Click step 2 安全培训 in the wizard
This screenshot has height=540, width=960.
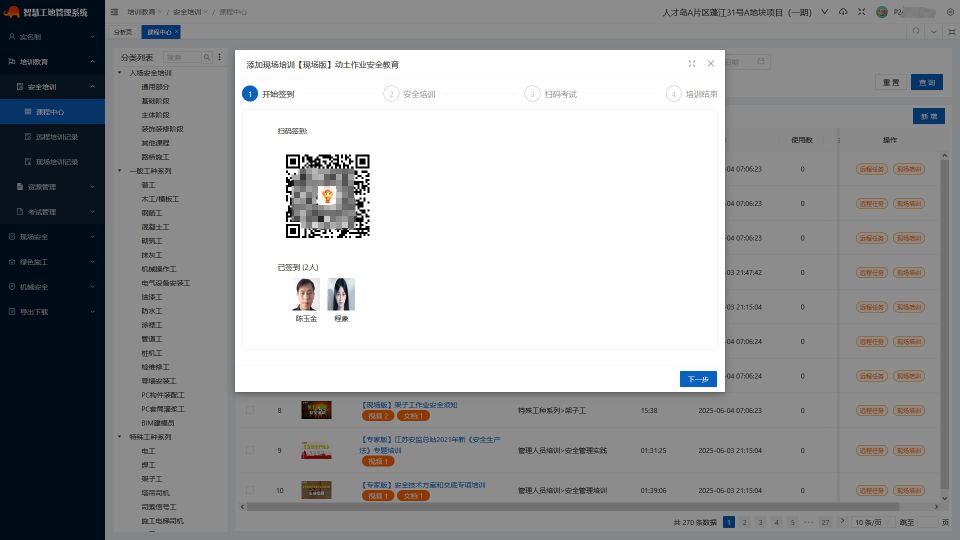410,94
